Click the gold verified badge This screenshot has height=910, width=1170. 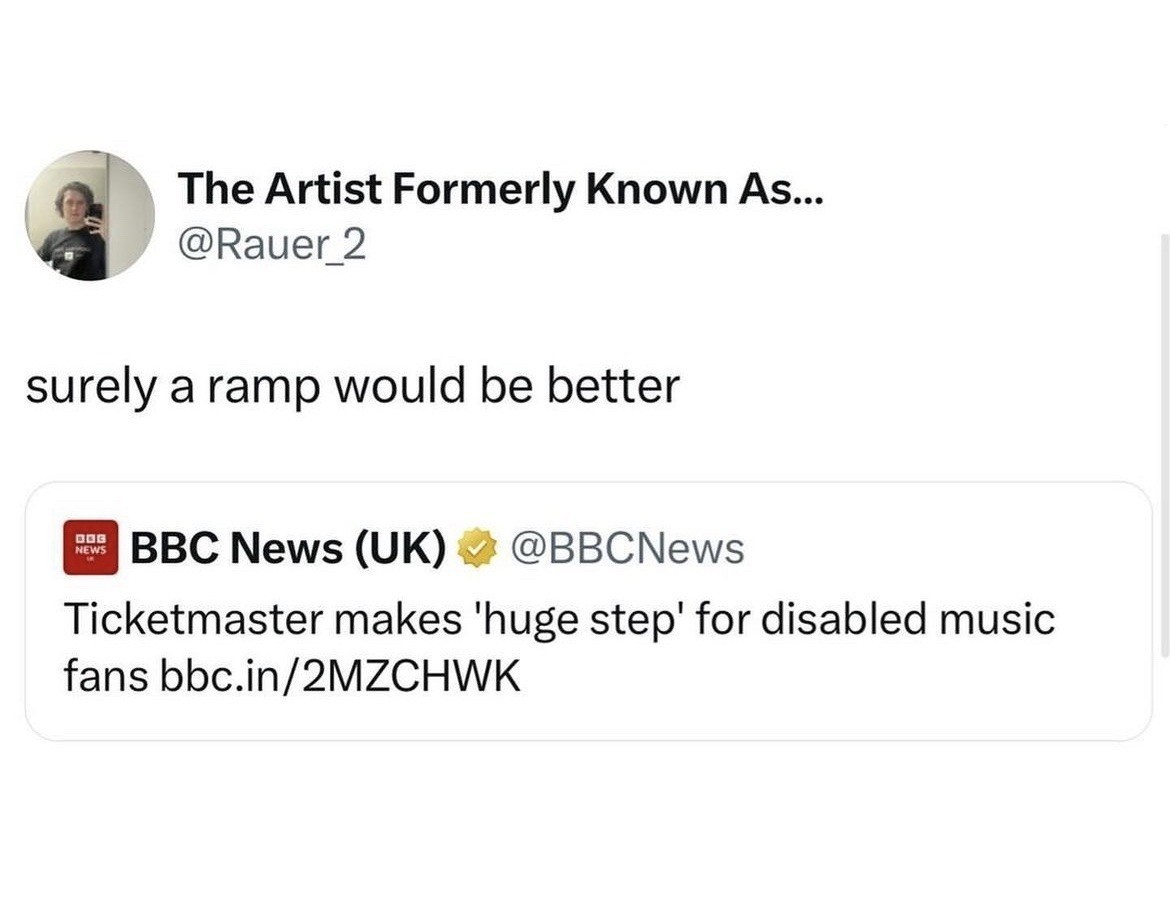click(477, 548)
